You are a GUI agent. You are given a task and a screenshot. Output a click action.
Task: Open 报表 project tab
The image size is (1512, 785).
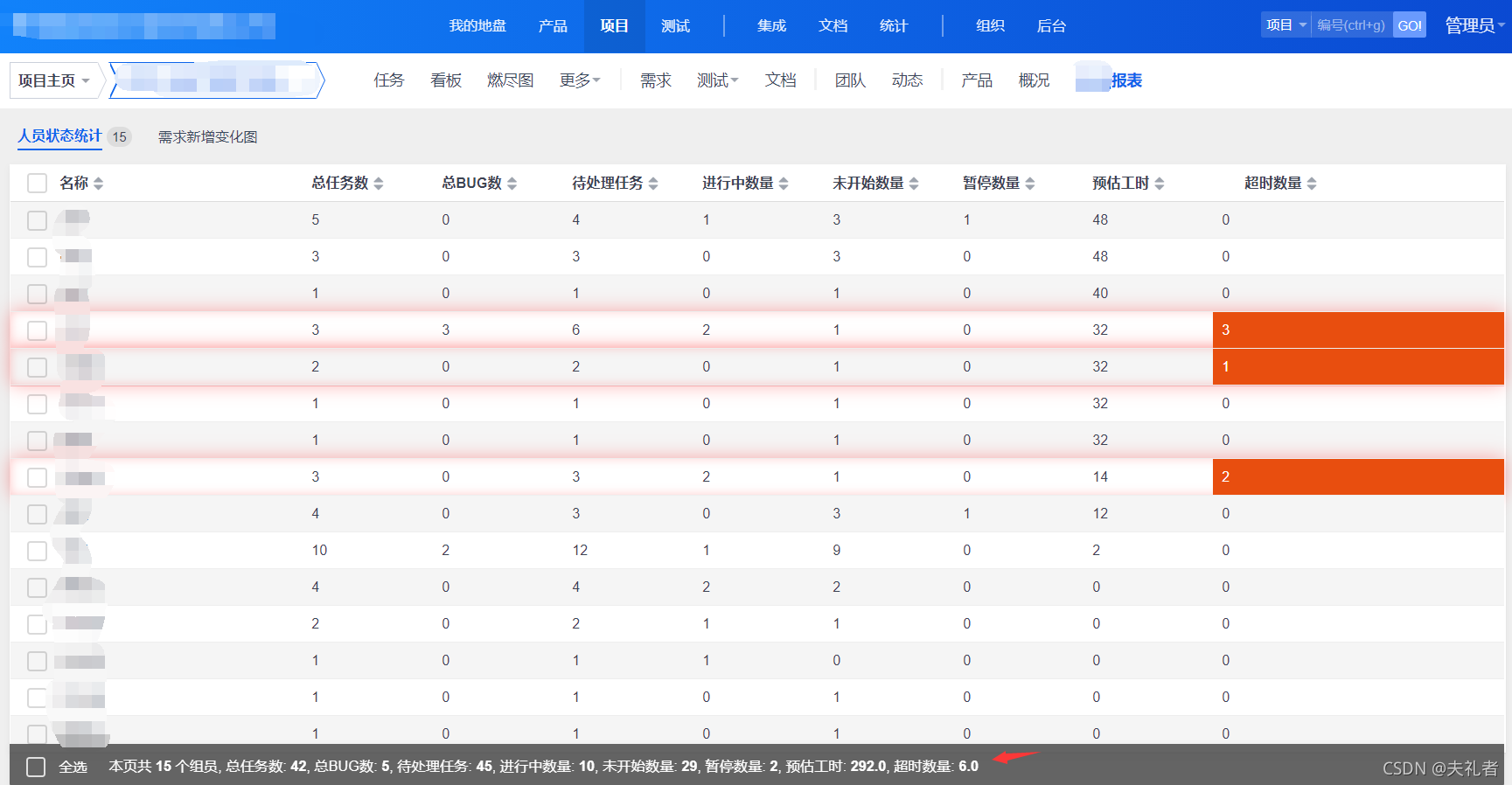pos(1126,80)
